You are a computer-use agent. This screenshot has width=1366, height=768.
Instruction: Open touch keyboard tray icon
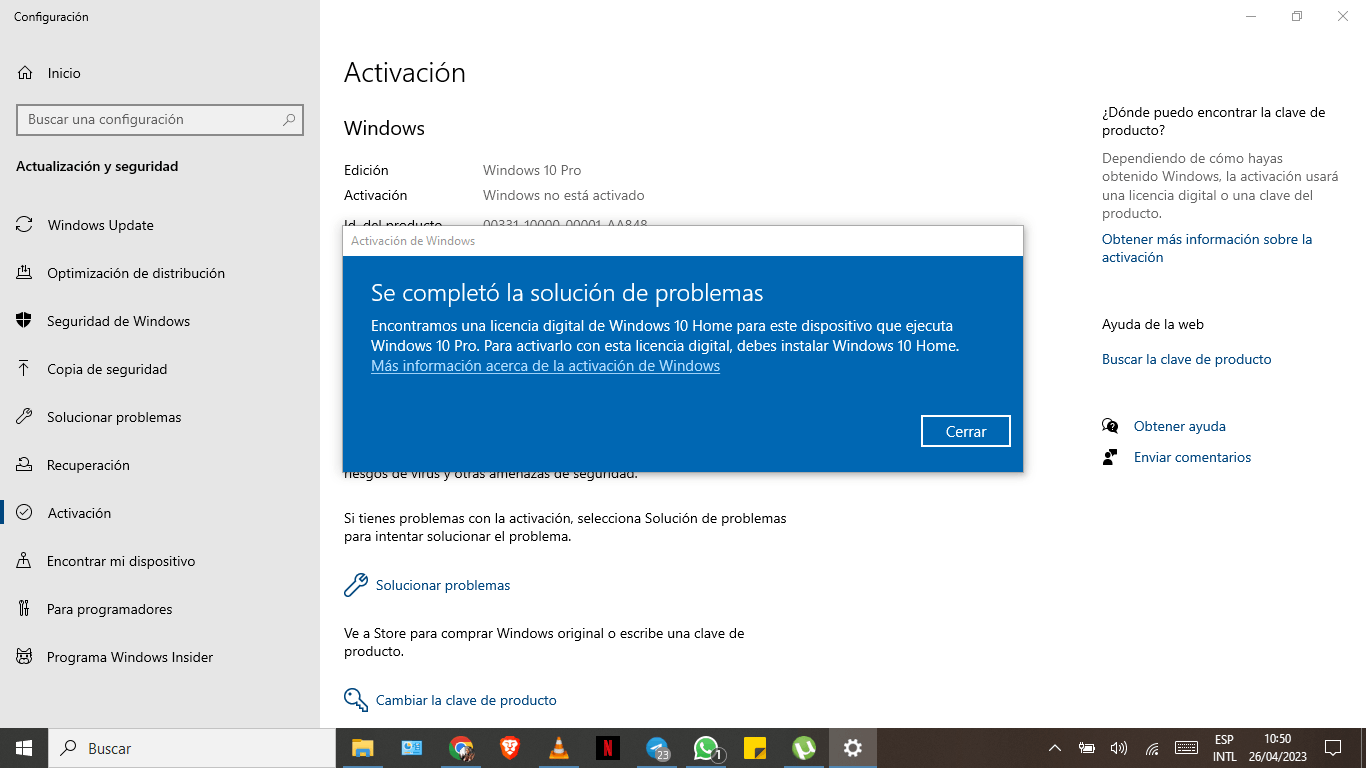pos(1187,748)
